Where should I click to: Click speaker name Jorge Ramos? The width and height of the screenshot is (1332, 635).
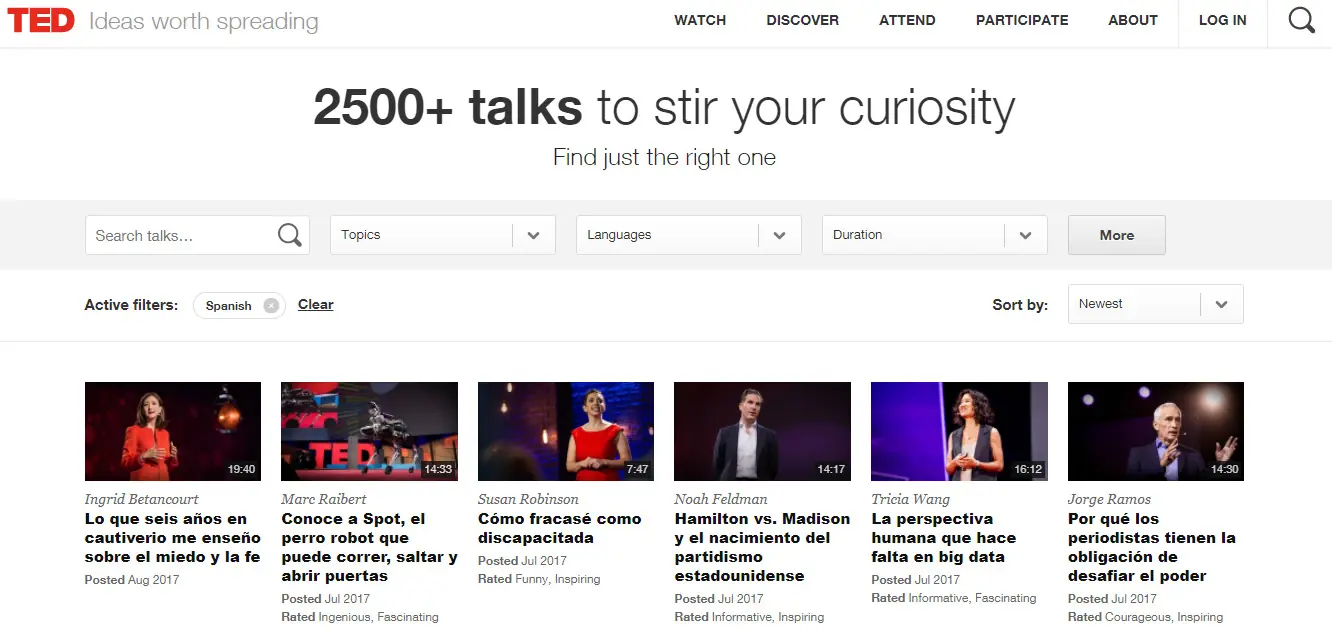click(x=1110, y=499)
